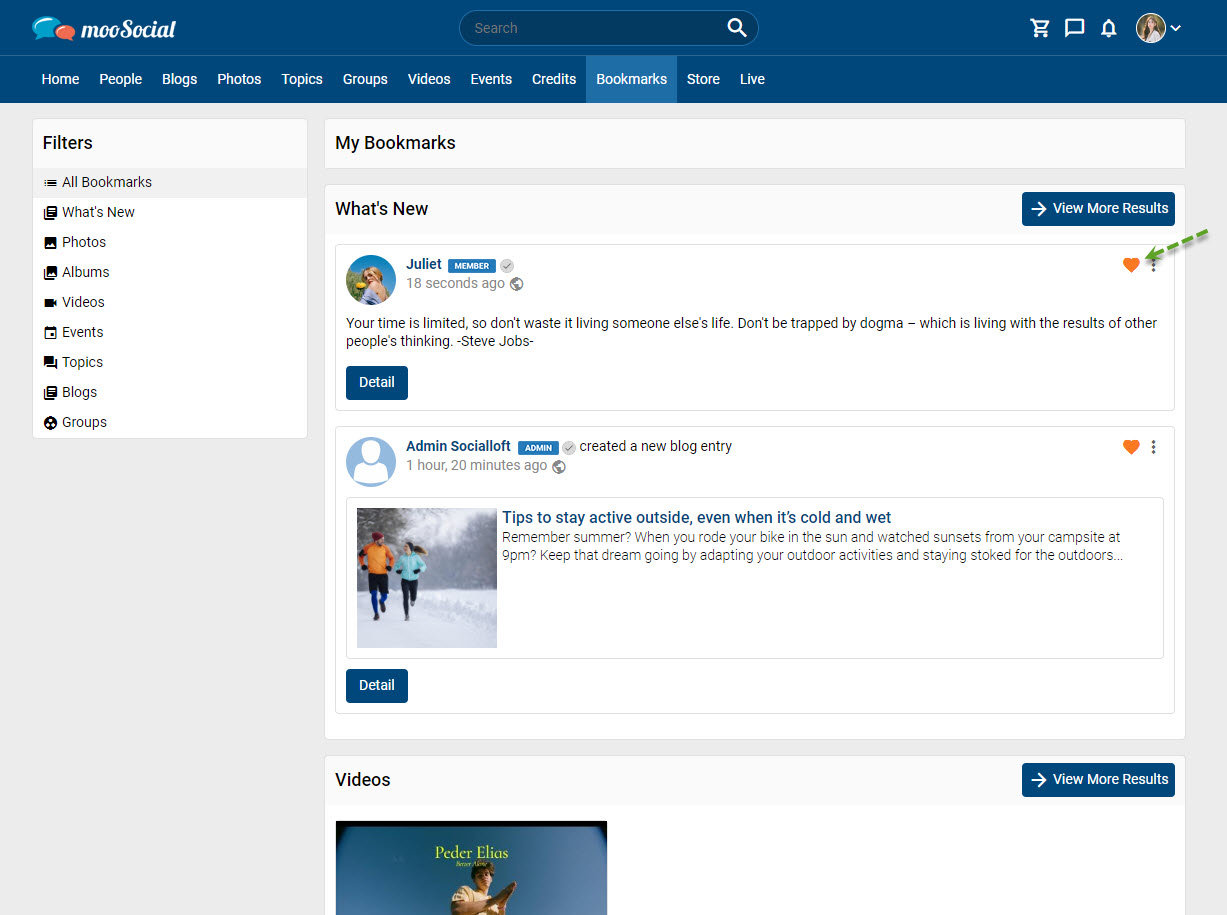The image size is (1227, 915).
Task: Filter bookmarks by Photos label
Action: (84, 242)
